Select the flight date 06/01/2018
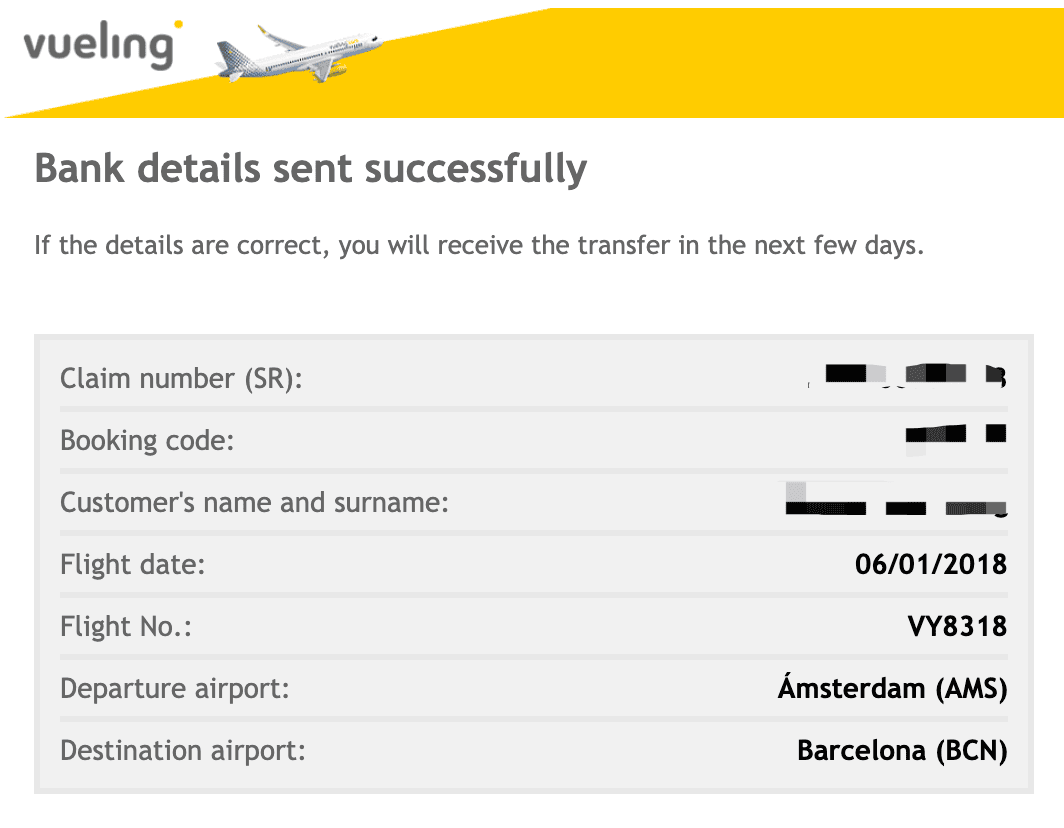Viewport: 1064px width, 828px height. [931, 565]
